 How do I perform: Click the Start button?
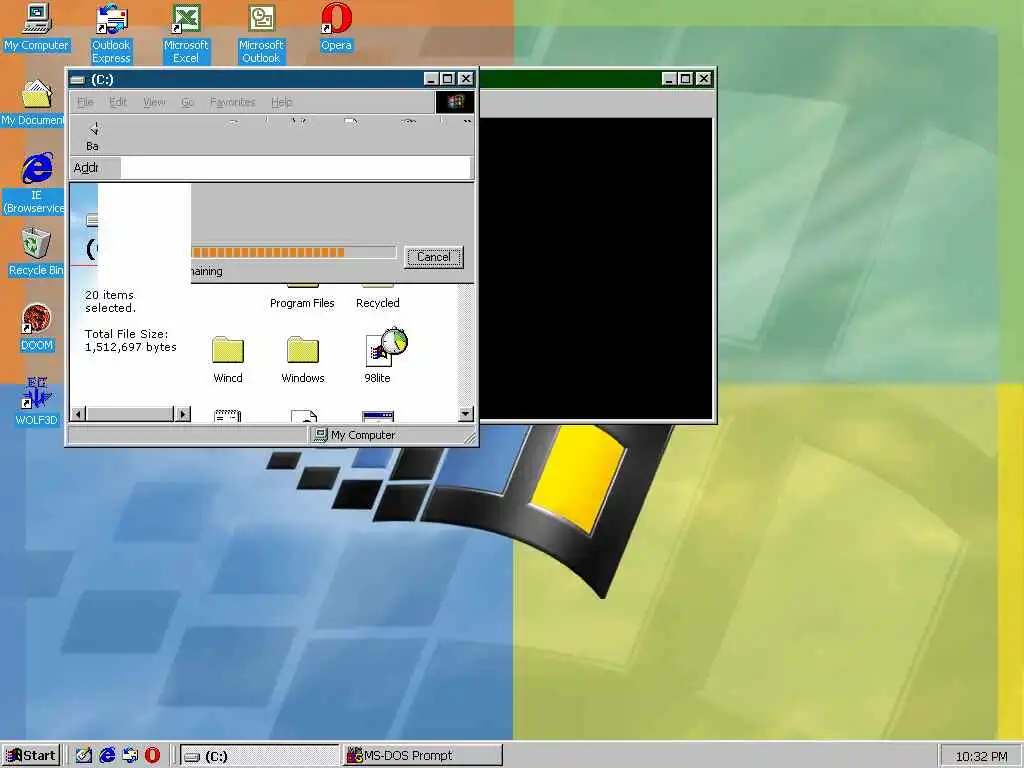[x=31, y=755]
